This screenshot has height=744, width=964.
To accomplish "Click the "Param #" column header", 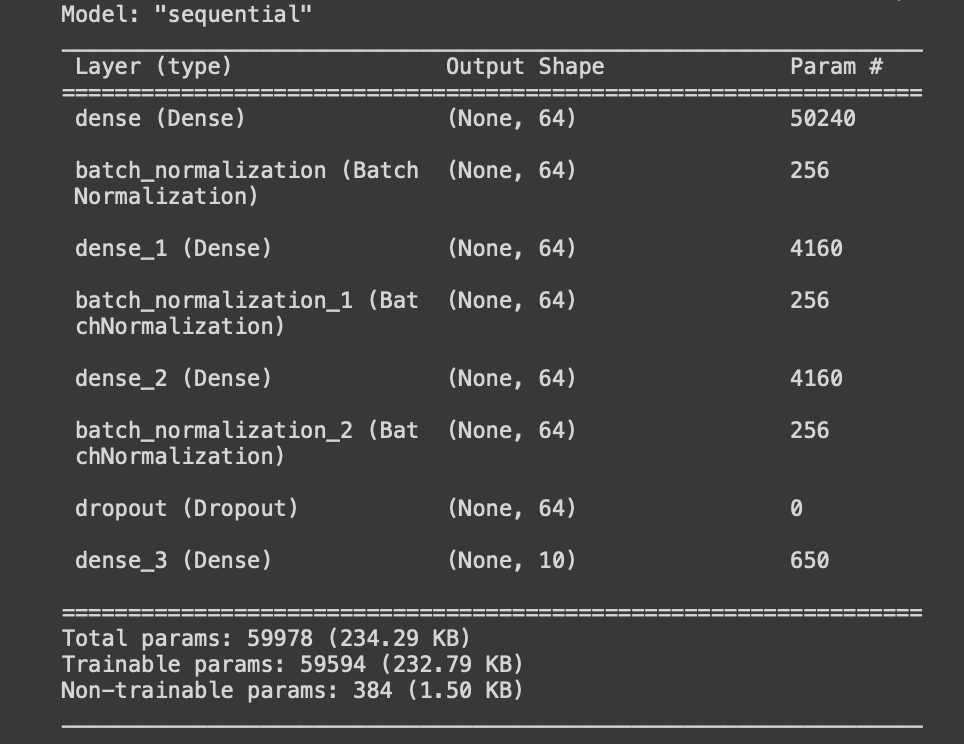I will (x=836, y=66).
